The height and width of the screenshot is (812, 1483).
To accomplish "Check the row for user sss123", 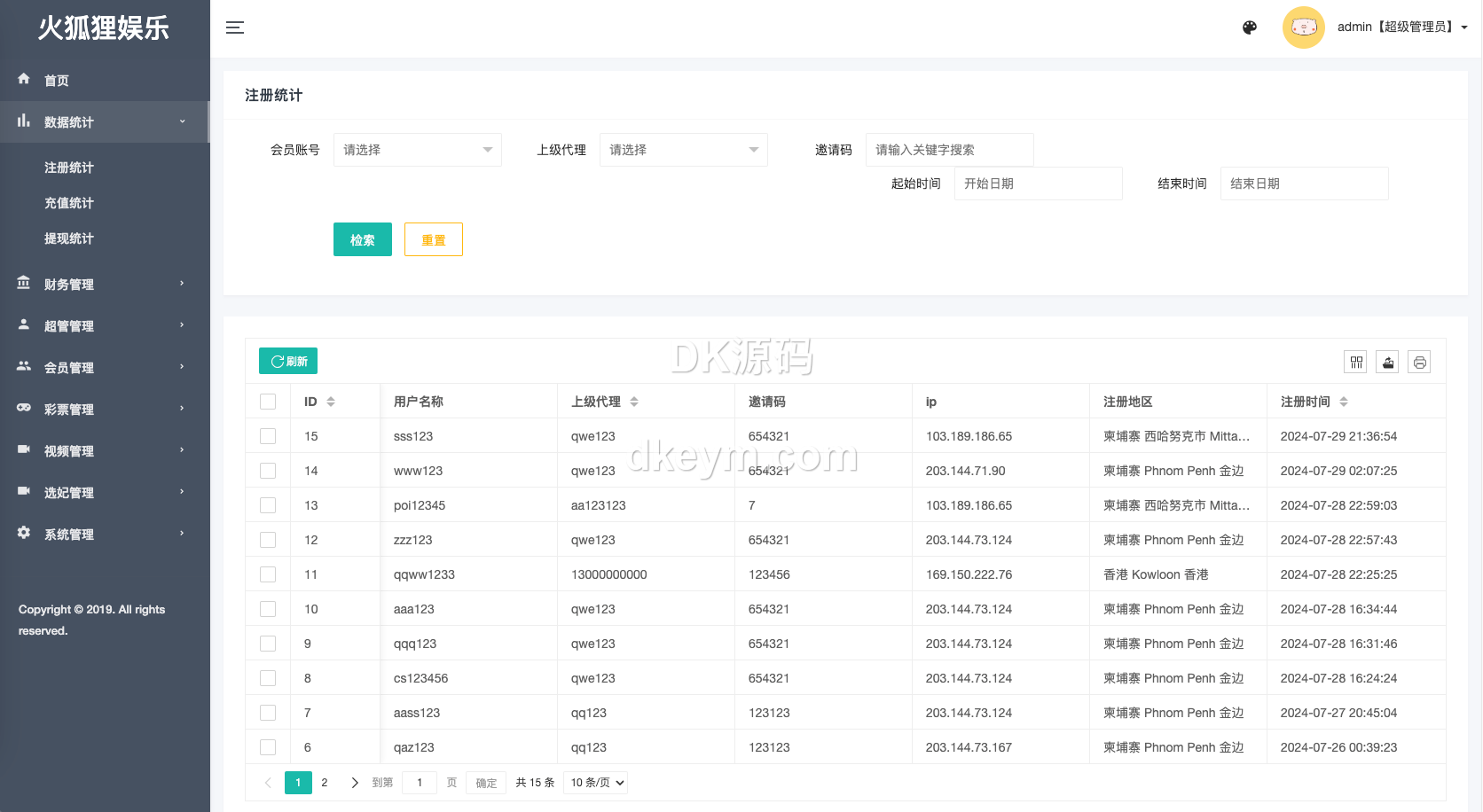I will click(x=268, y=436).
